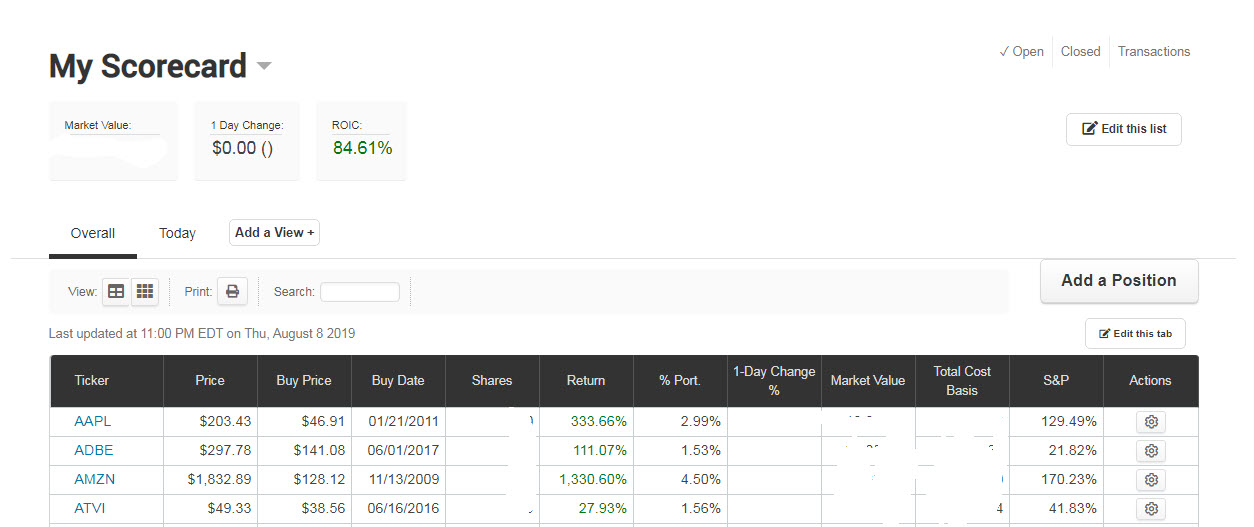Open gear actions for AAPL row
The image size is (1254, 527).
[x=1151, y=422]
